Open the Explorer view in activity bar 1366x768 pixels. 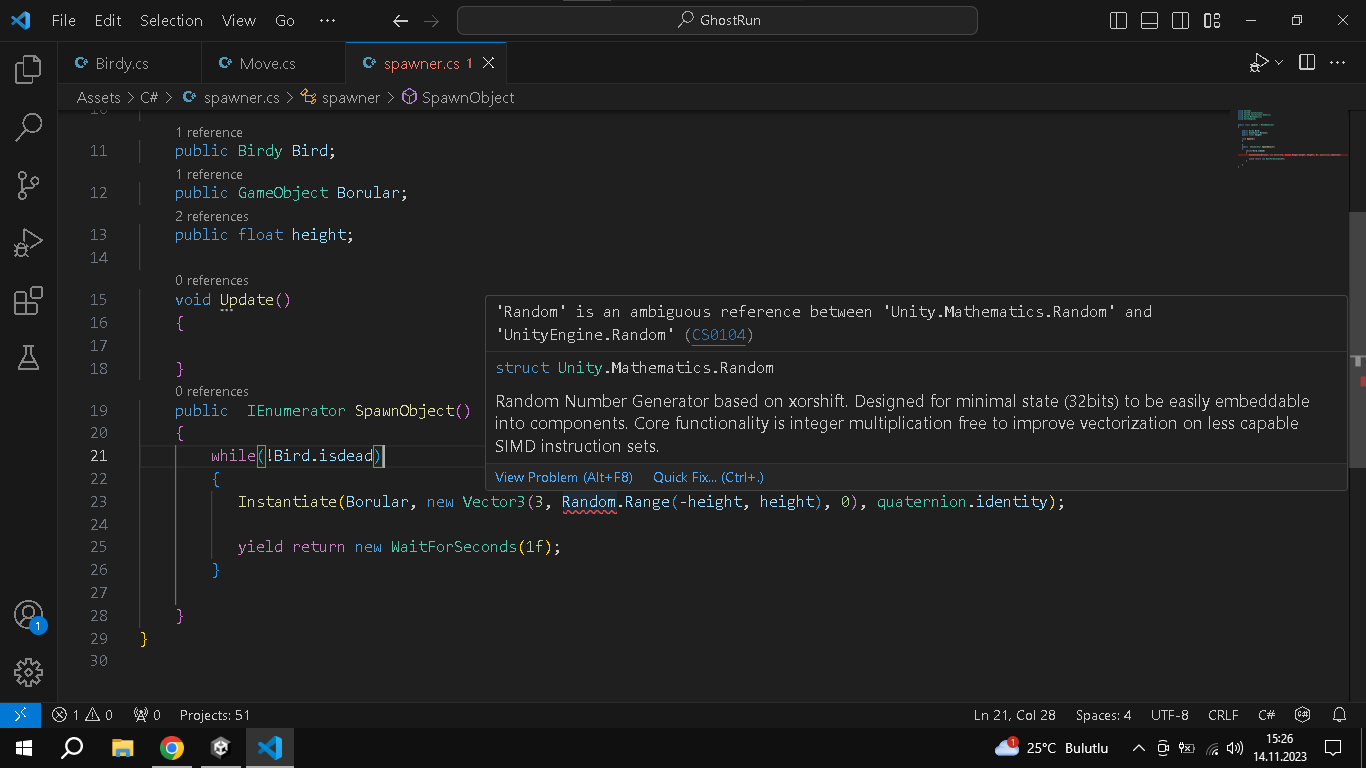(x=28, y=69)
